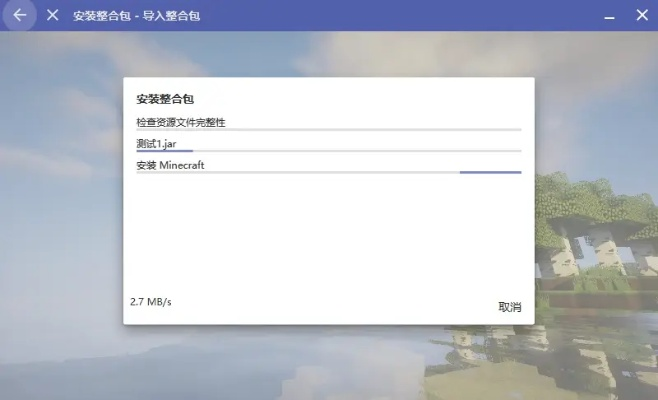Click the back arrow in title bar
The width and height of the screenshot is (658, 400).
tap(19, 15)
